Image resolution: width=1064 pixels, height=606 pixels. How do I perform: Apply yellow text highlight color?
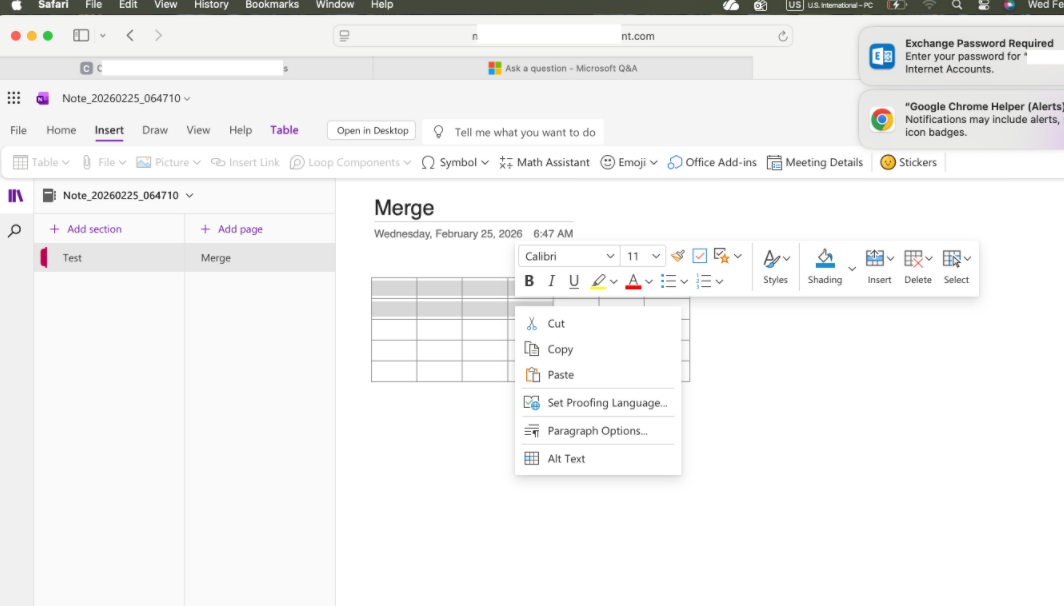click(x=598, y=281)
